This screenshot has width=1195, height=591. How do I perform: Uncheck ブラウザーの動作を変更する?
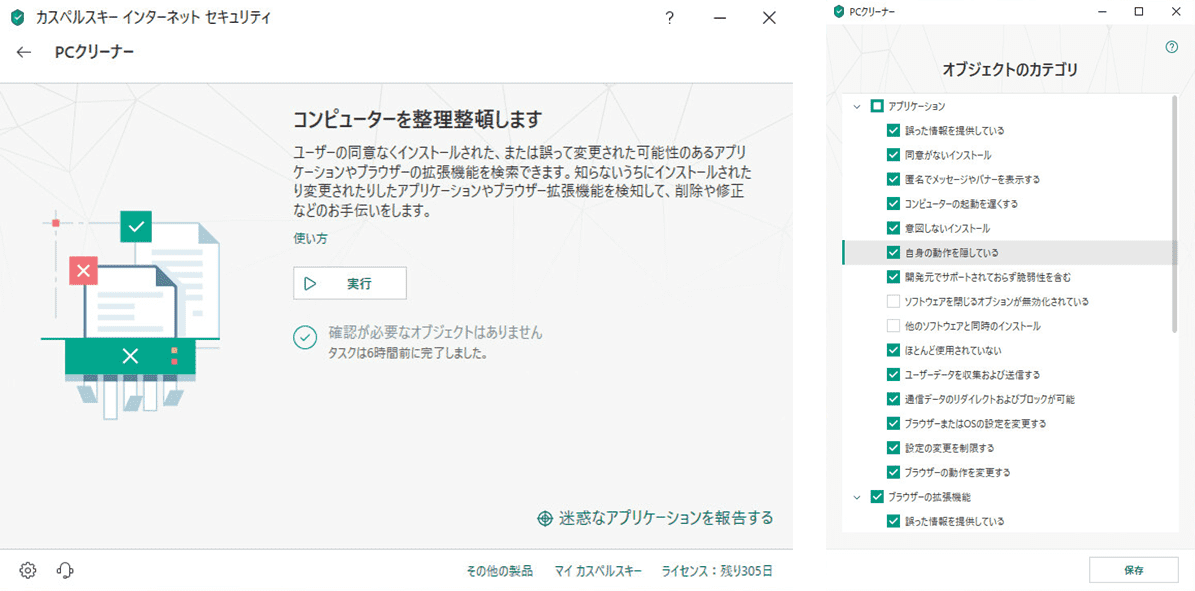click(x=894, y=472)
